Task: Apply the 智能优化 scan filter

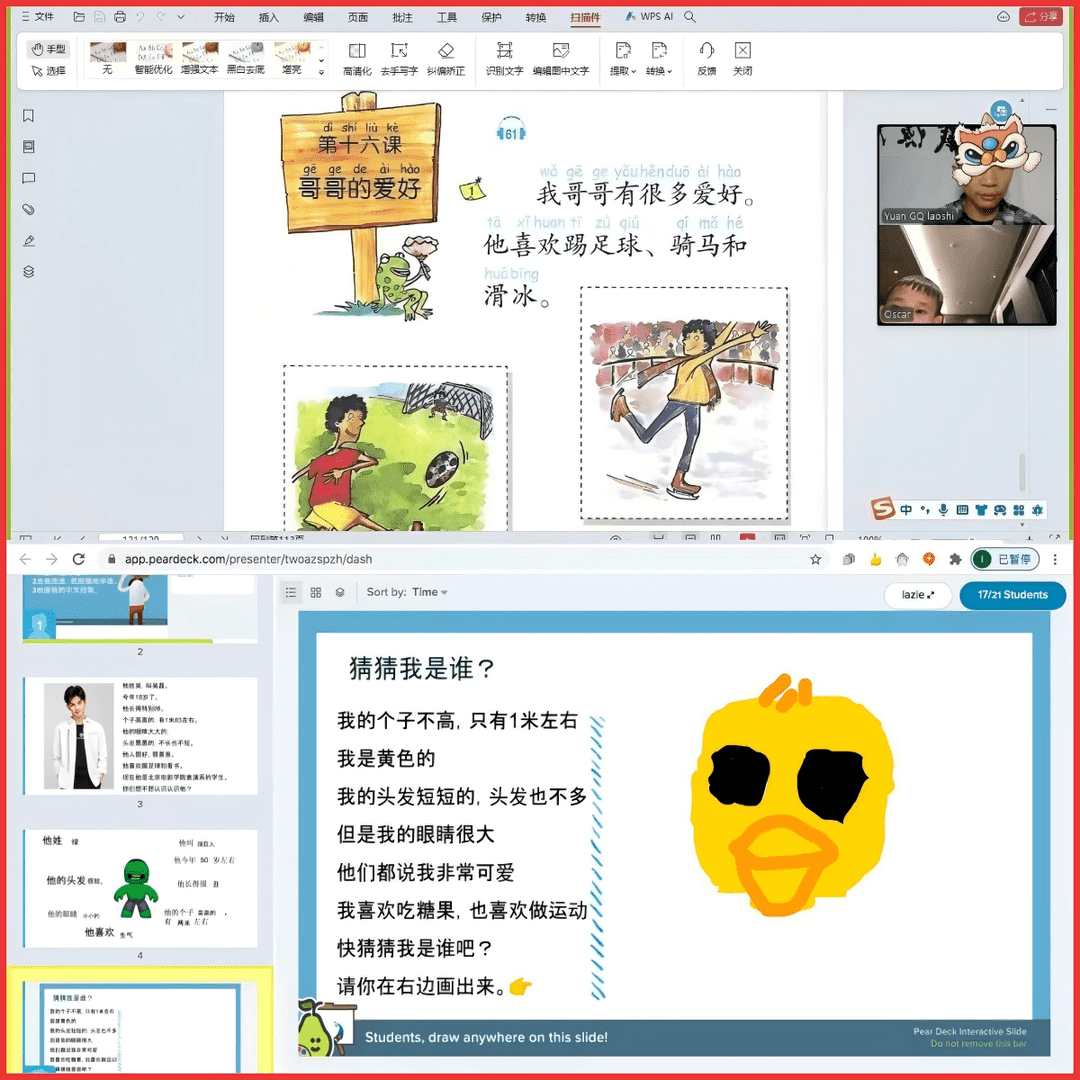Action: tap(153, 59)
